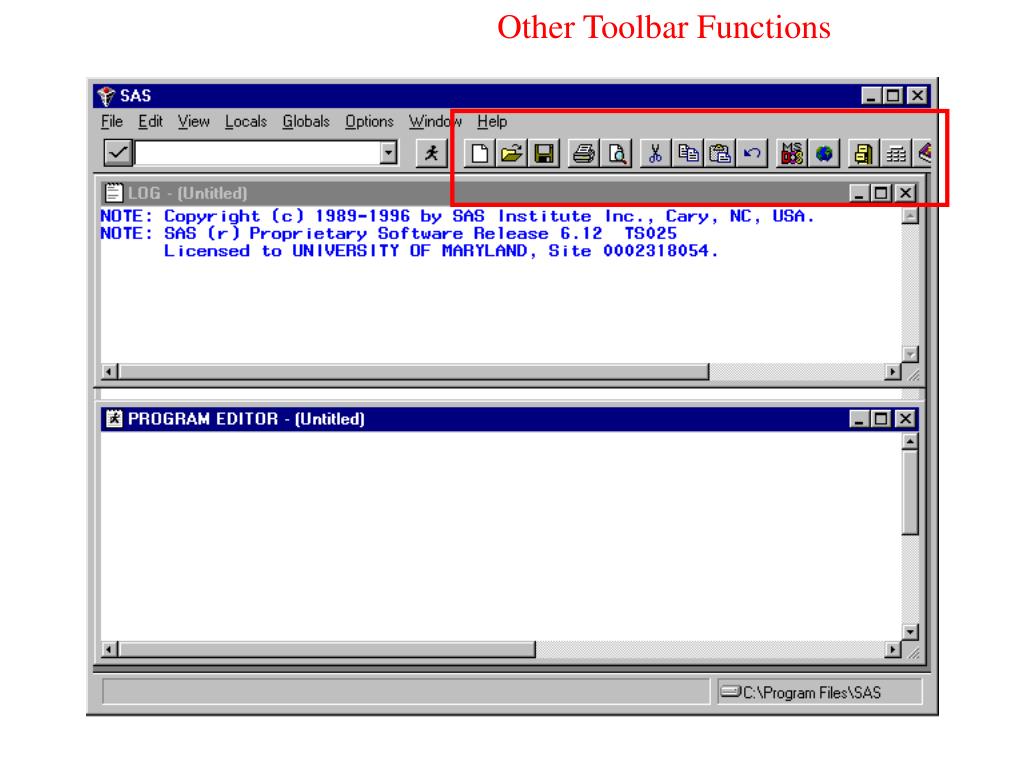Open the Options menu
This screenshot has width=1024, height=768.
point(369,121)
